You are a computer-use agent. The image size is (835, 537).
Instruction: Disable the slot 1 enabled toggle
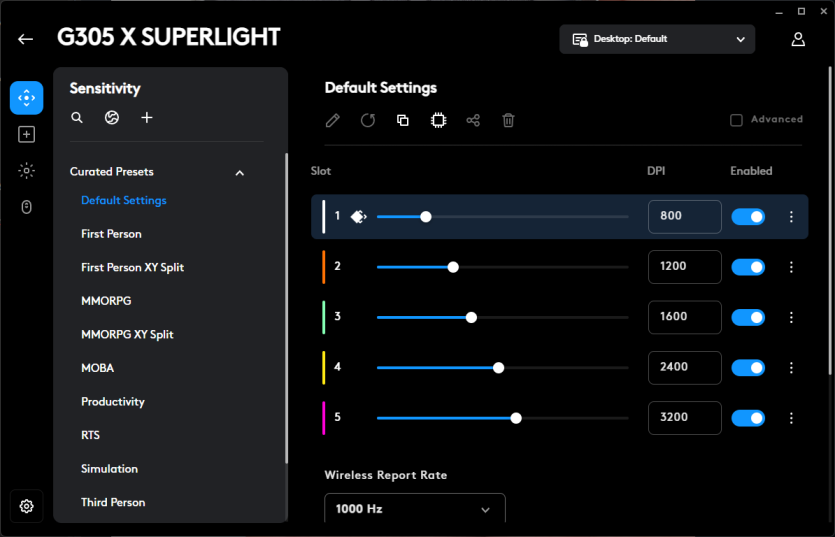748,217
